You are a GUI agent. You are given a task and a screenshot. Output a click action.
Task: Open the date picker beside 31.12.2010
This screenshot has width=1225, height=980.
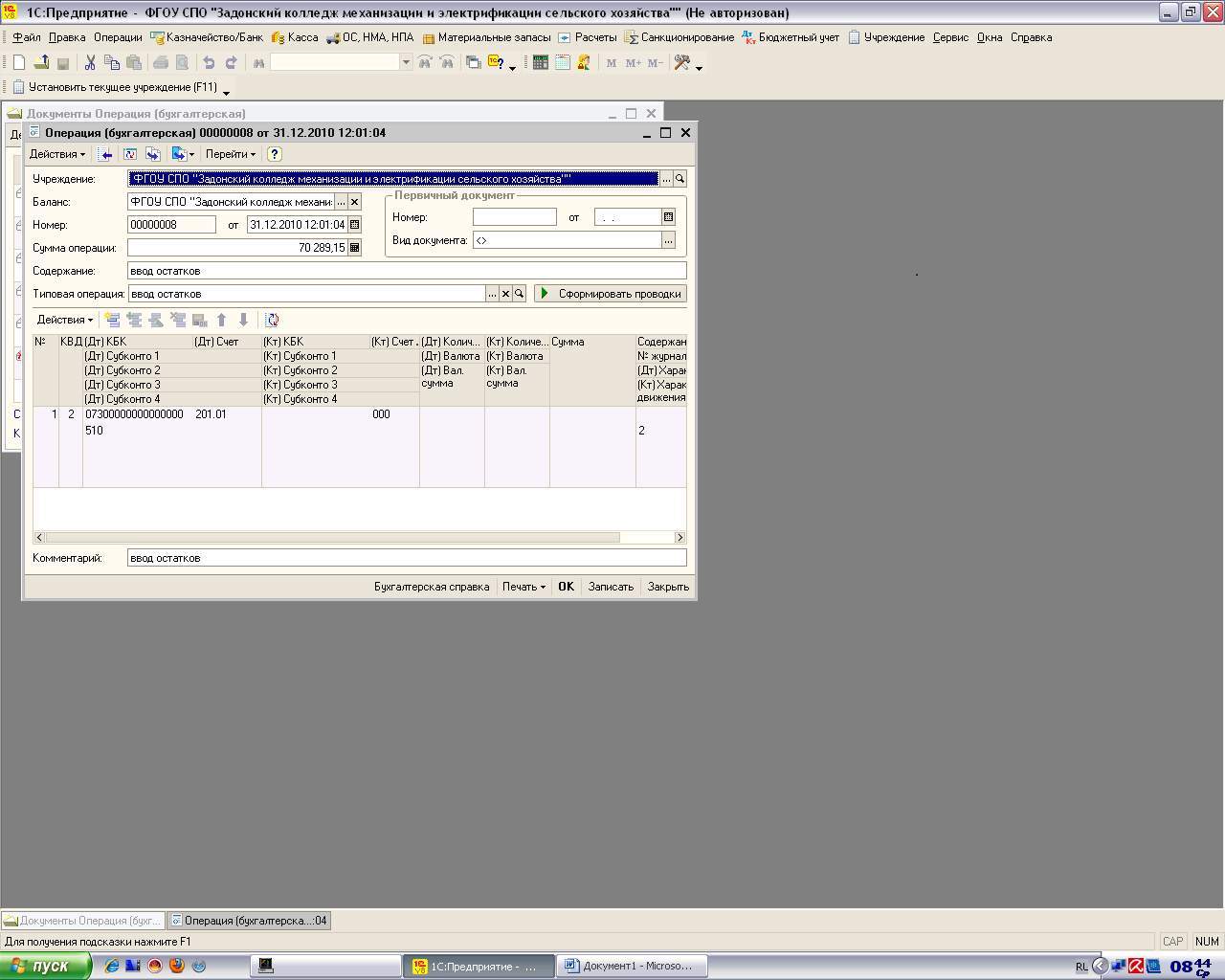coord(354,225)
